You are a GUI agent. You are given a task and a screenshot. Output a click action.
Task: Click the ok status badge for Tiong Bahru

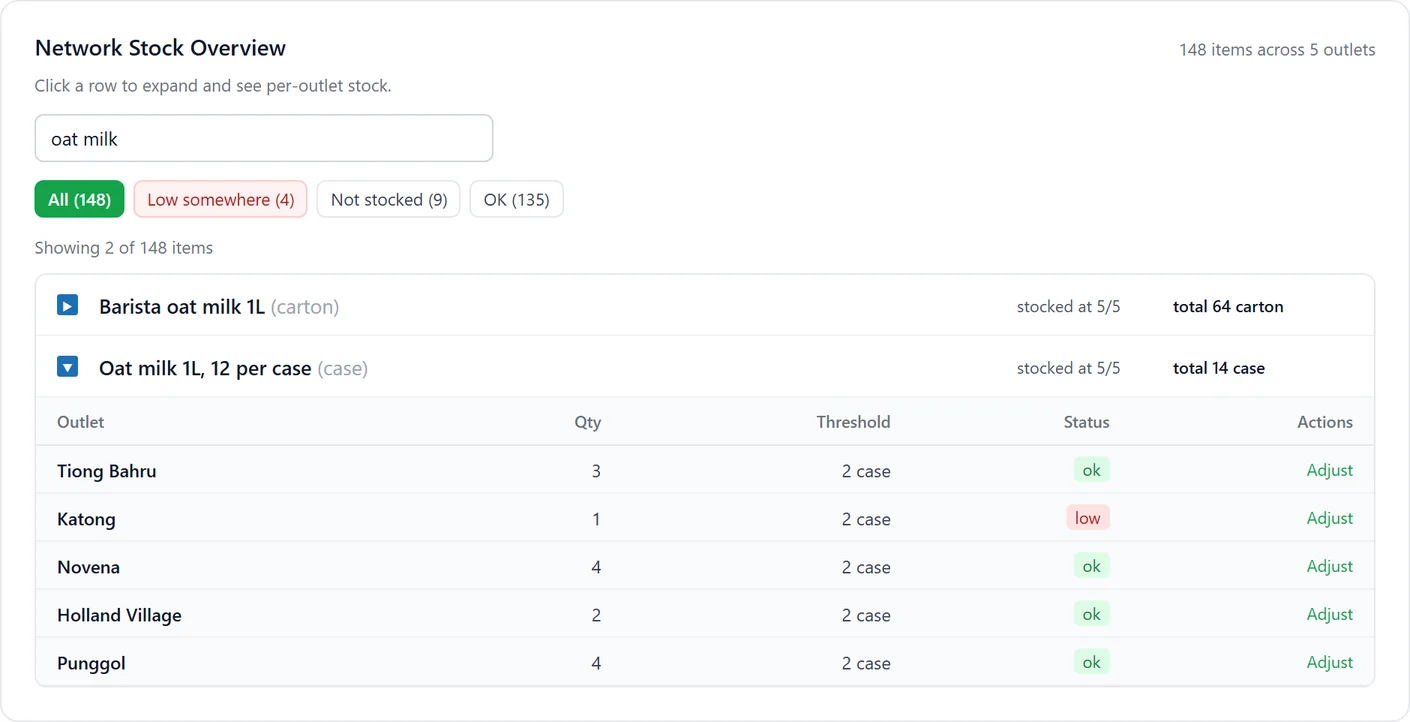tap(1091, 470)
